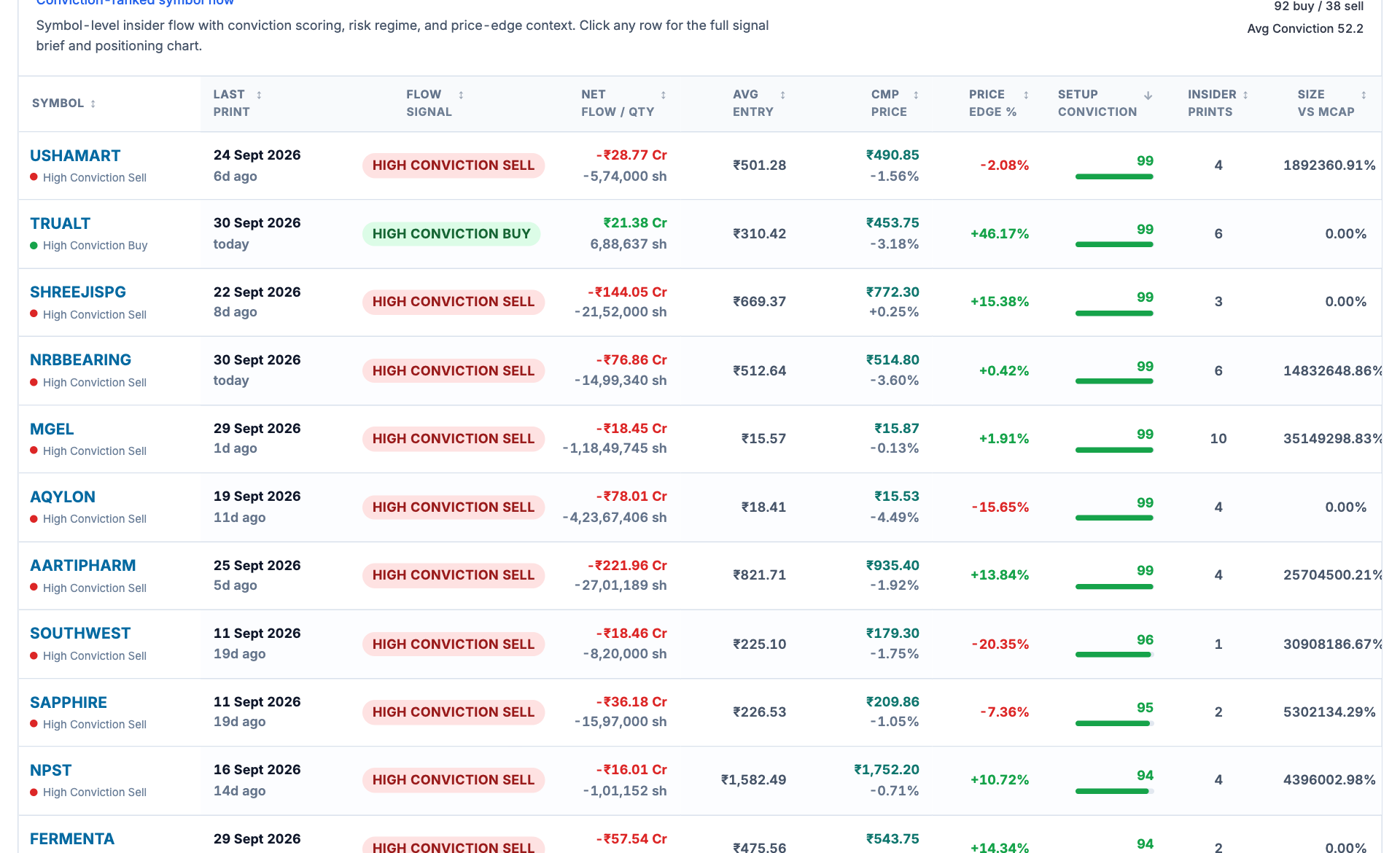Sort by Net Flow / Qty arrow icon
Screen dimensions: 1400x853
(664, 95)
